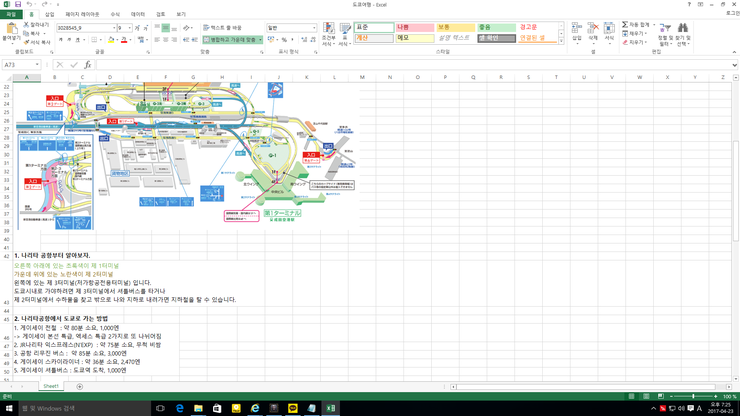Click the Find & Select binoculars icon
Screen dimensions: 740x416
(682, 28)
